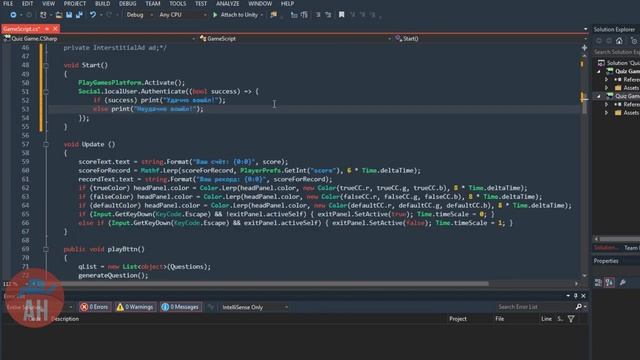
Task: Click the decrease indent toolbar icon
Action: click(x=294, y=15)
